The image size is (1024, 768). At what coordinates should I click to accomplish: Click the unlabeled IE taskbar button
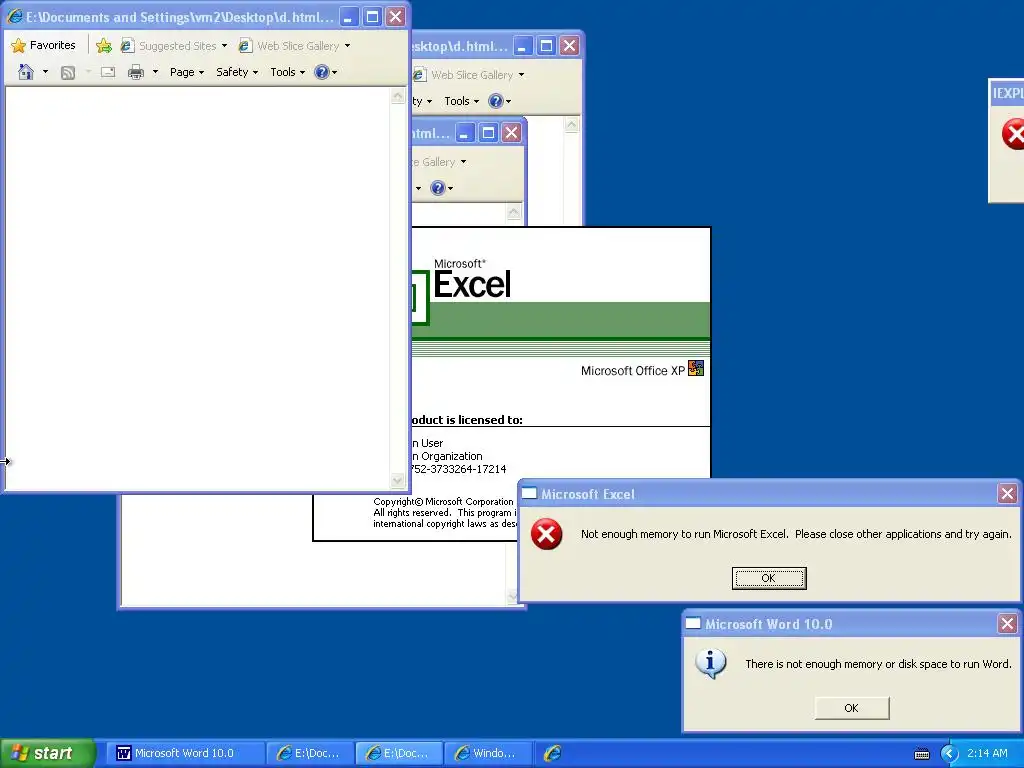tap(552, 753)
